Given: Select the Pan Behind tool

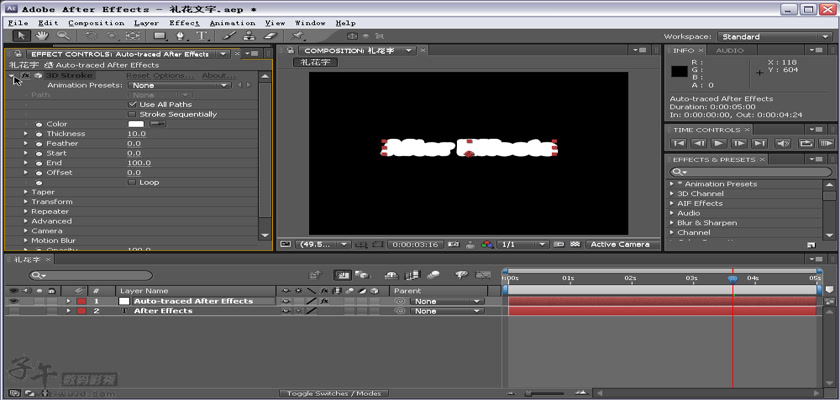Looking at the screenshot, I should [x=133, y=36].
